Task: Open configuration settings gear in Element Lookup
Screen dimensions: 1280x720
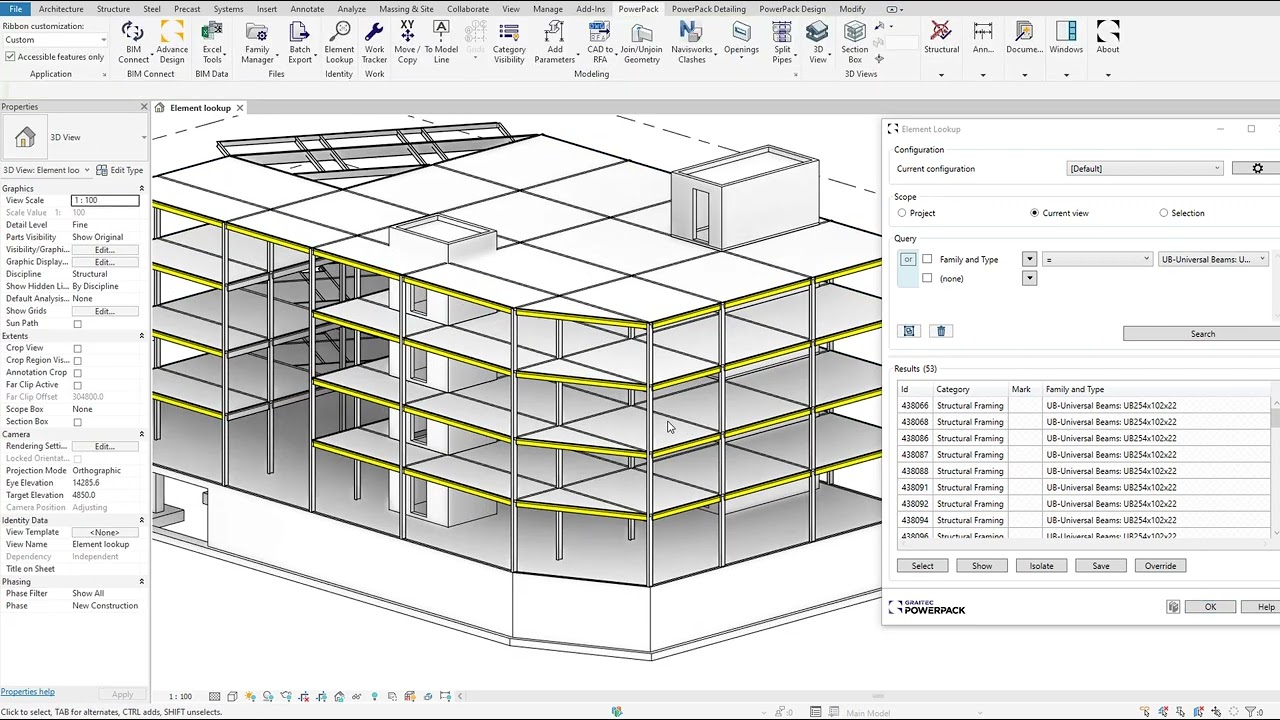Action: pos(1258,168)
